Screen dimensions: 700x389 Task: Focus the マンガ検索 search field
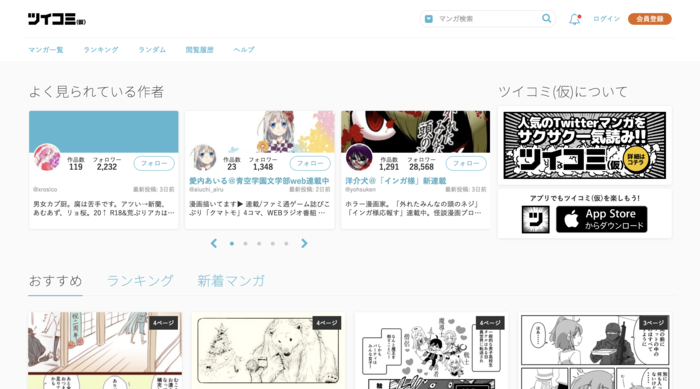[x=487, y=19]
